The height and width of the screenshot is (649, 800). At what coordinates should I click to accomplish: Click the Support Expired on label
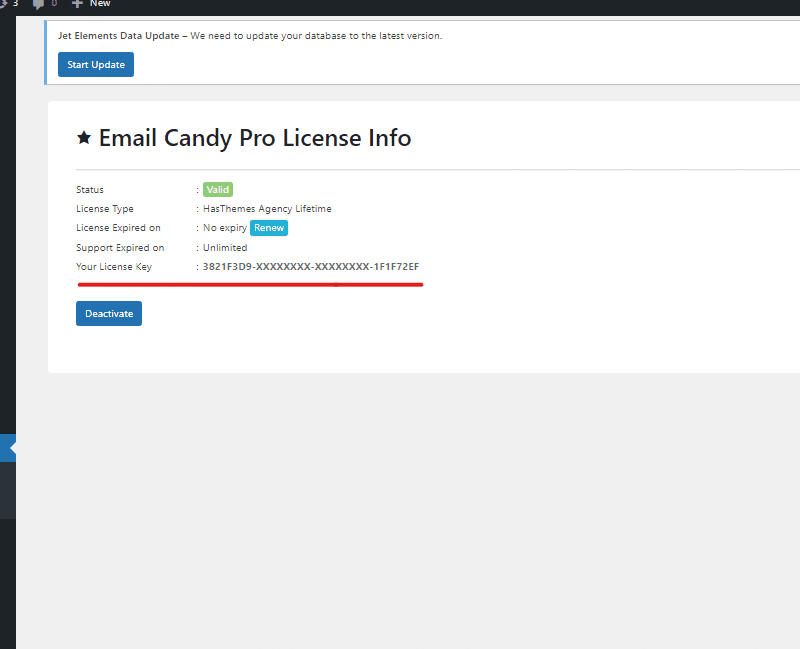pos(120,247)
